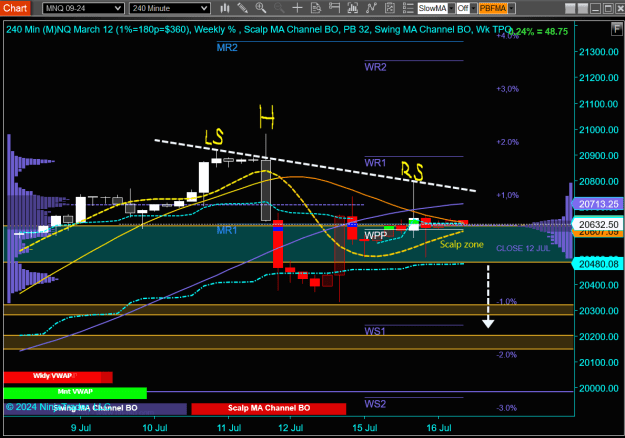The width and height of the screenshot is (625, 438).
Task: Click the 20000.00 price axis value
Action: [x=599, y=388]
